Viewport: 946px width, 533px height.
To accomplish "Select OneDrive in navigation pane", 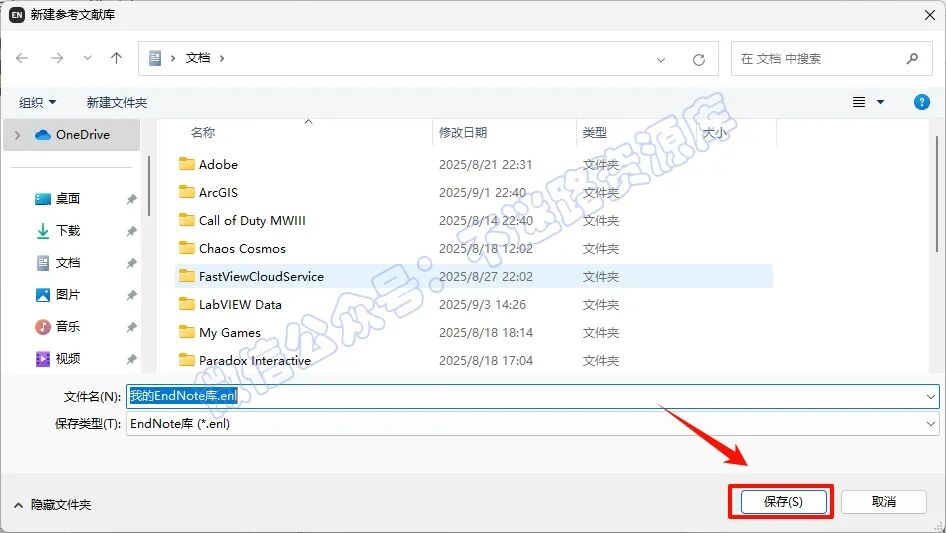I will pyautogui.click(x=72, y=135).
